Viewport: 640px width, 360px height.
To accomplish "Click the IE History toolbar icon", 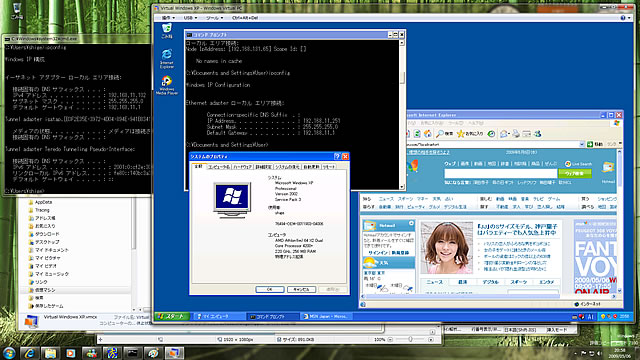I will 492,133.
